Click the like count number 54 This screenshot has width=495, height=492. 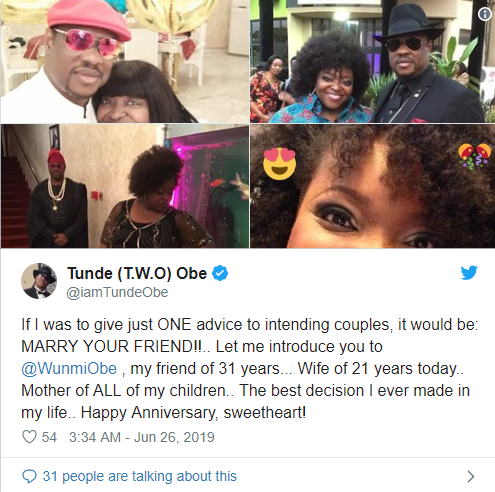coord(49,437)
